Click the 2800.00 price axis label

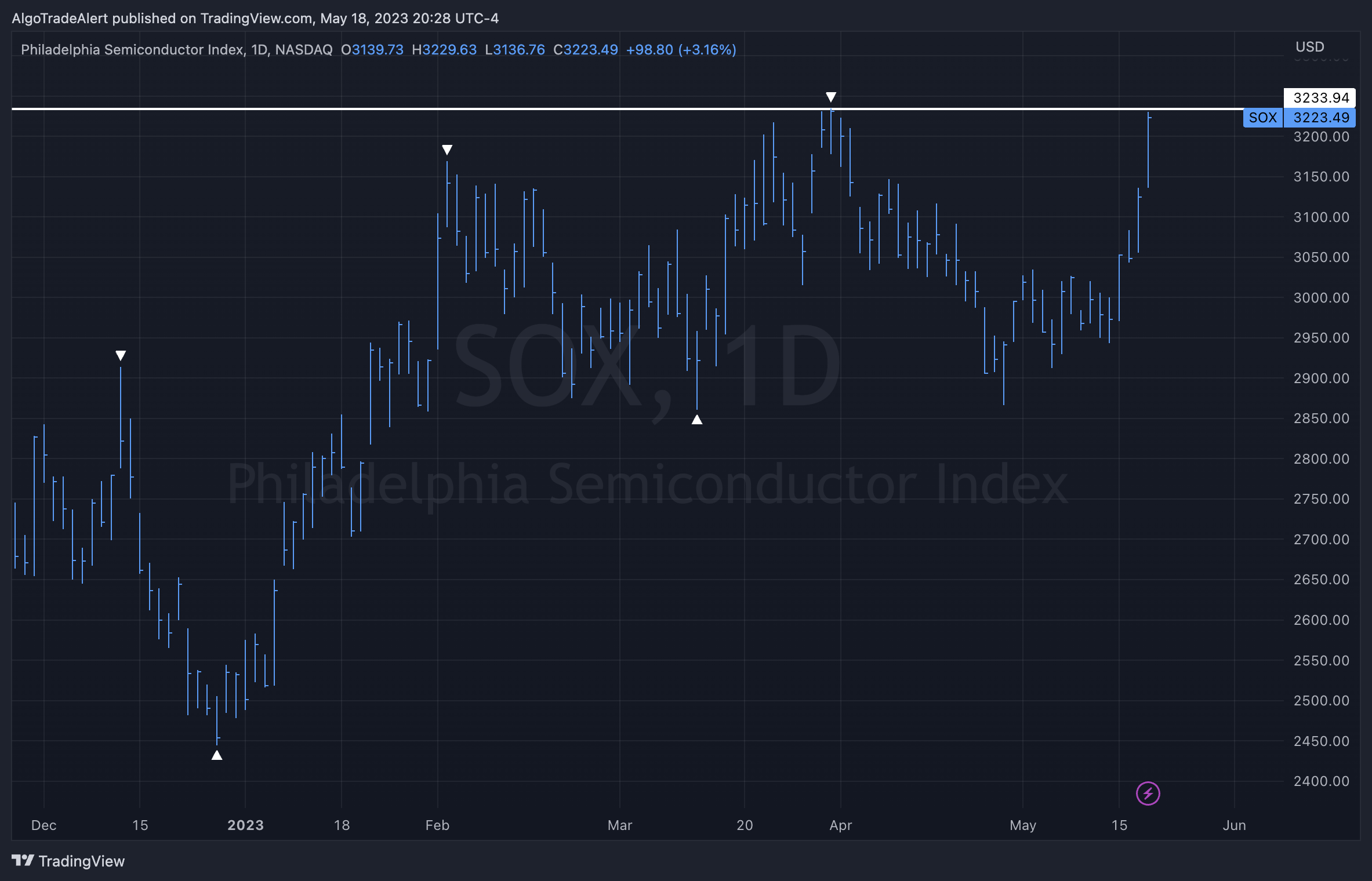point(1321,459)
